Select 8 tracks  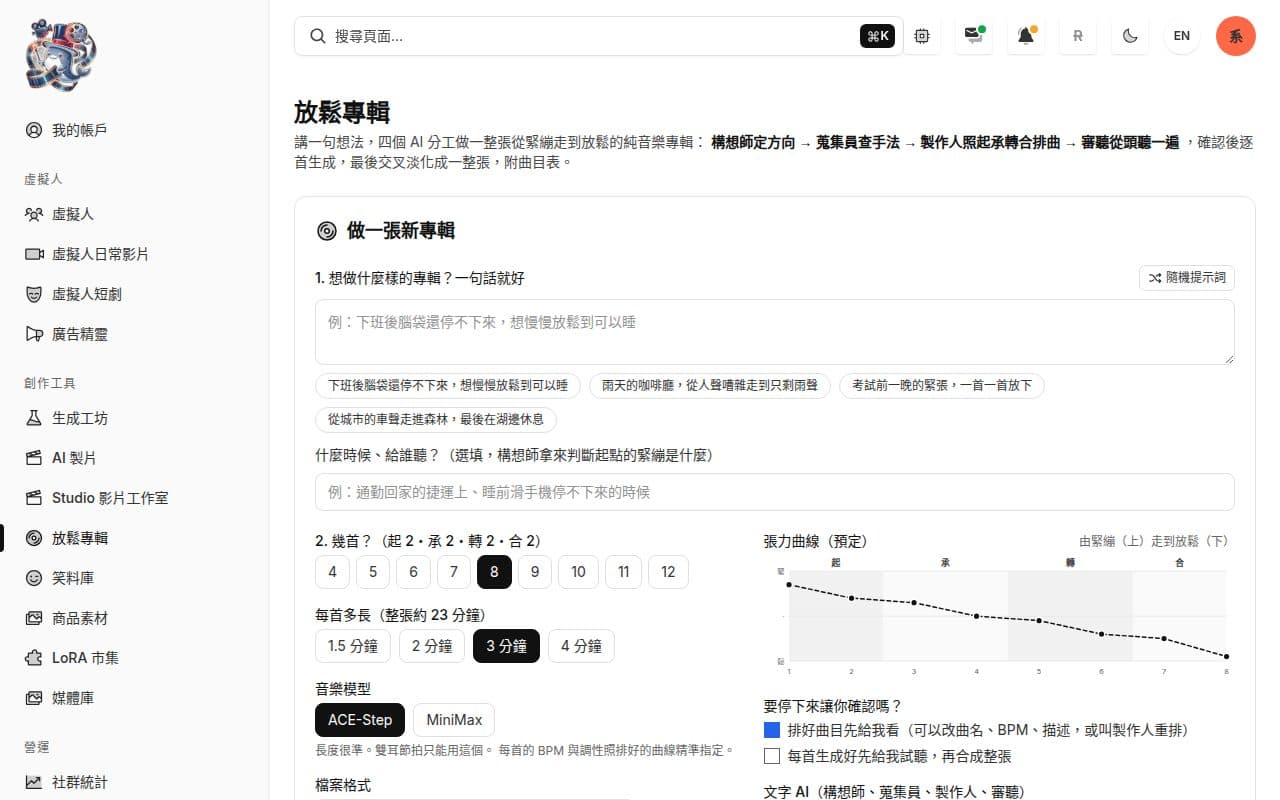[x=494, y=572]
